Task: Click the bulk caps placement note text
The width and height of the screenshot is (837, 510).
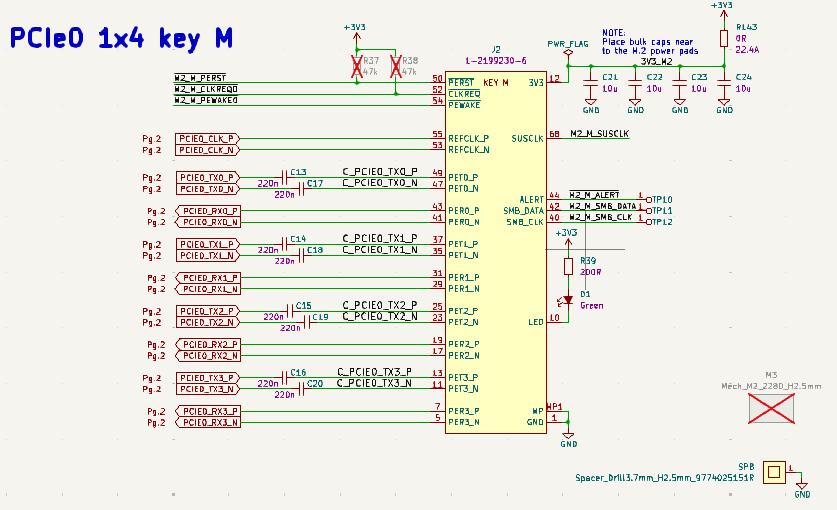Action: coord(650,42)
